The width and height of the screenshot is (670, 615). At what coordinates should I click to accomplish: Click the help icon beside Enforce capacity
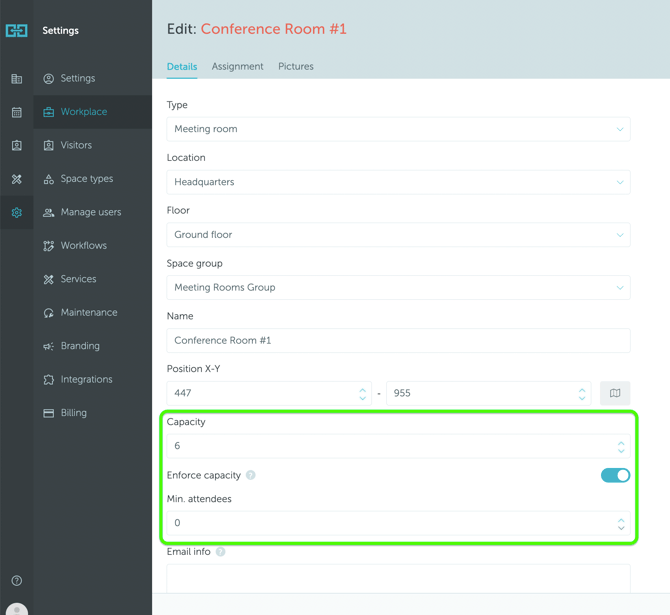tap(251, 475)
